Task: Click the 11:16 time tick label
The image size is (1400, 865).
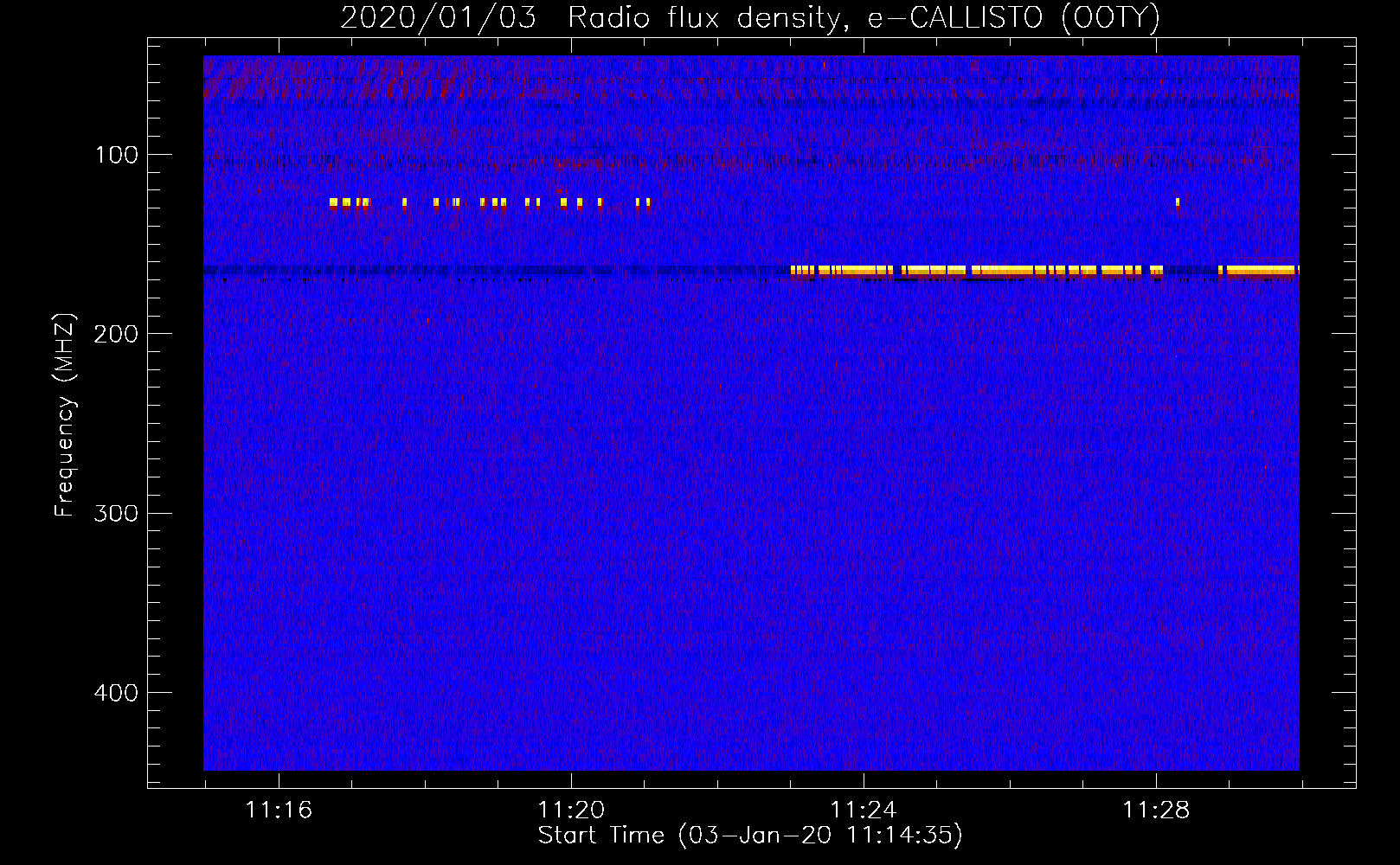Action: [279, 811]
